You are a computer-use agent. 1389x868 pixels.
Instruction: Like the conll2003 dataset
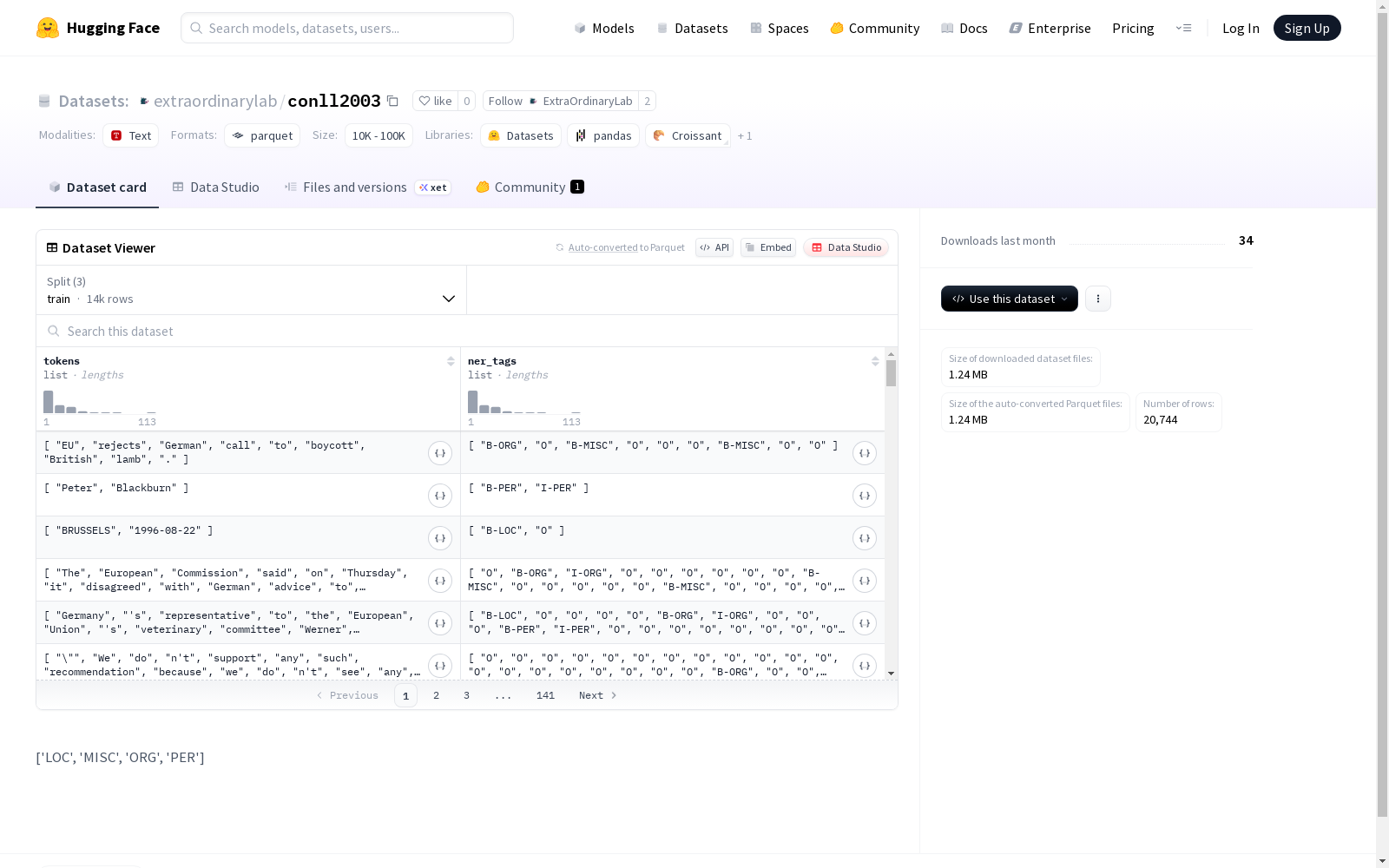point(436,101)
